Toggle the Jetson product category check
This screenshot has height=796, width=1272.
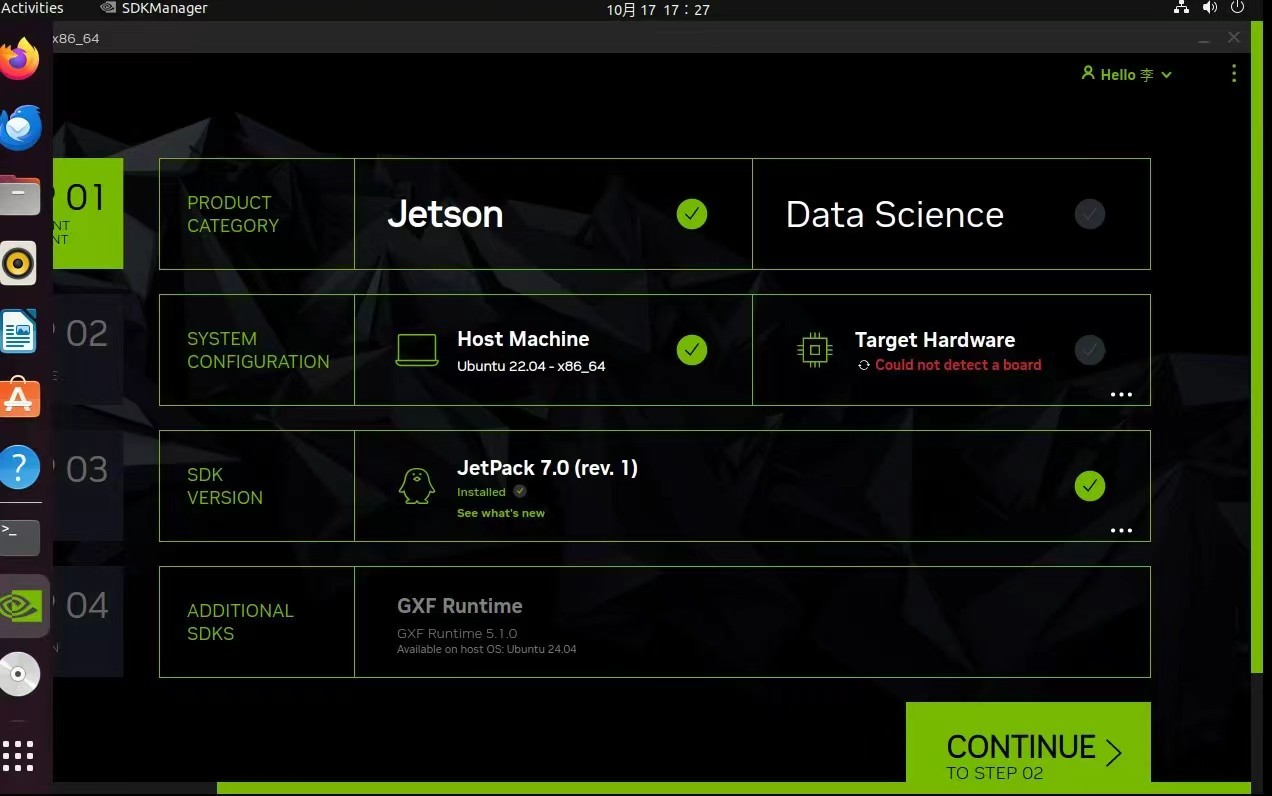click(692, 214)
